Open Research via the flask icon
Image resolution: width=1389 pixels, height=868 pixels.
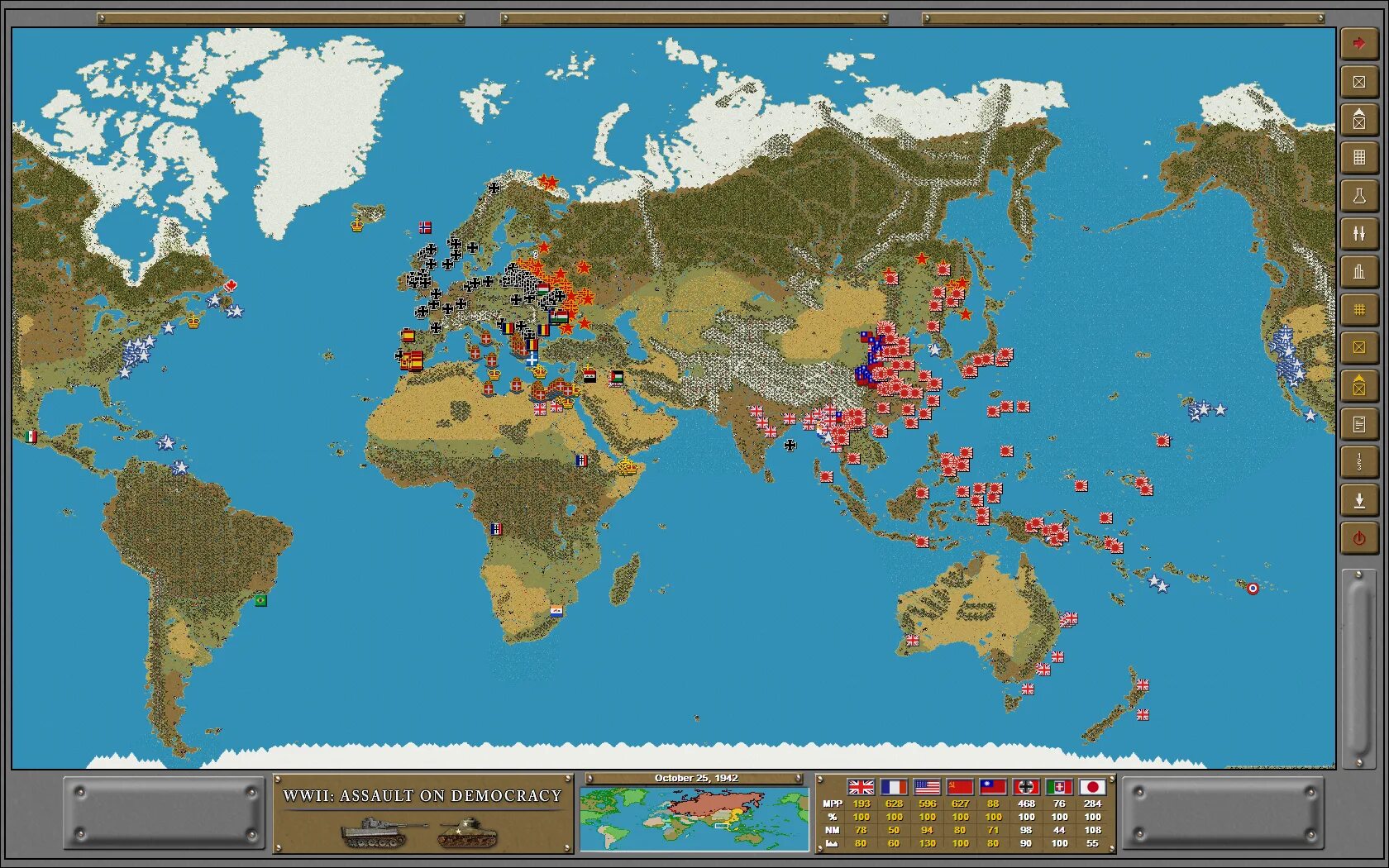1358,196
